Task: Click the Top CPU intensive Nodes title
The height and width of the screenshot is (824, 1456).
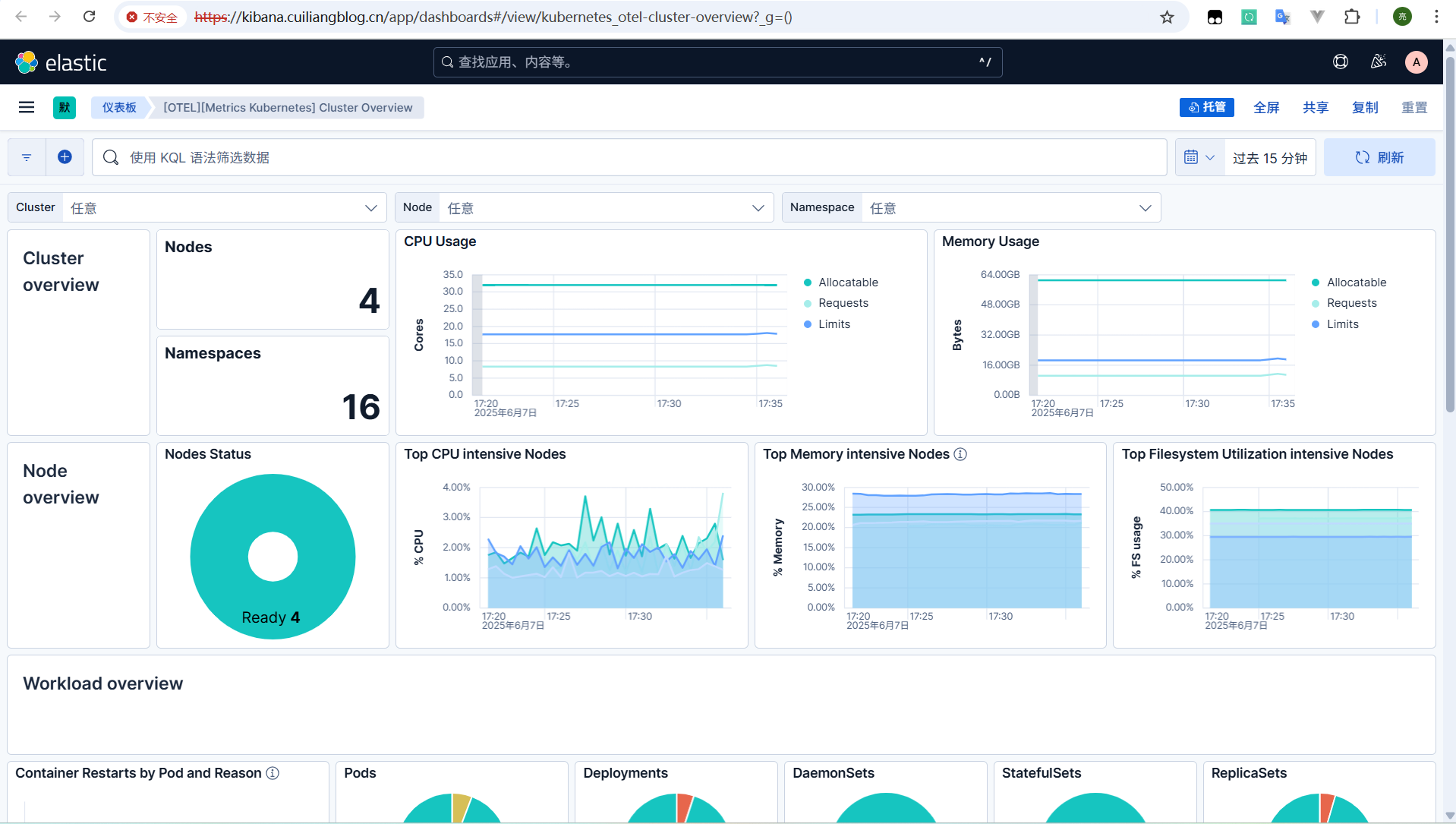Action: (x=485, y=454)
